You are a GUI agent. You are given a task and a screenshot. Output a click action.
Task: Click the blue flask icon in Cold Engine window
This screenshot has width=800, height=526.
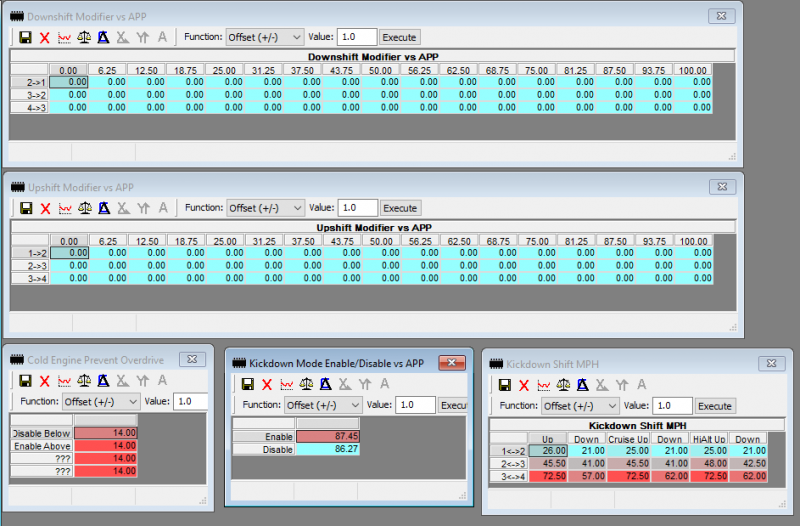(103, 381)
